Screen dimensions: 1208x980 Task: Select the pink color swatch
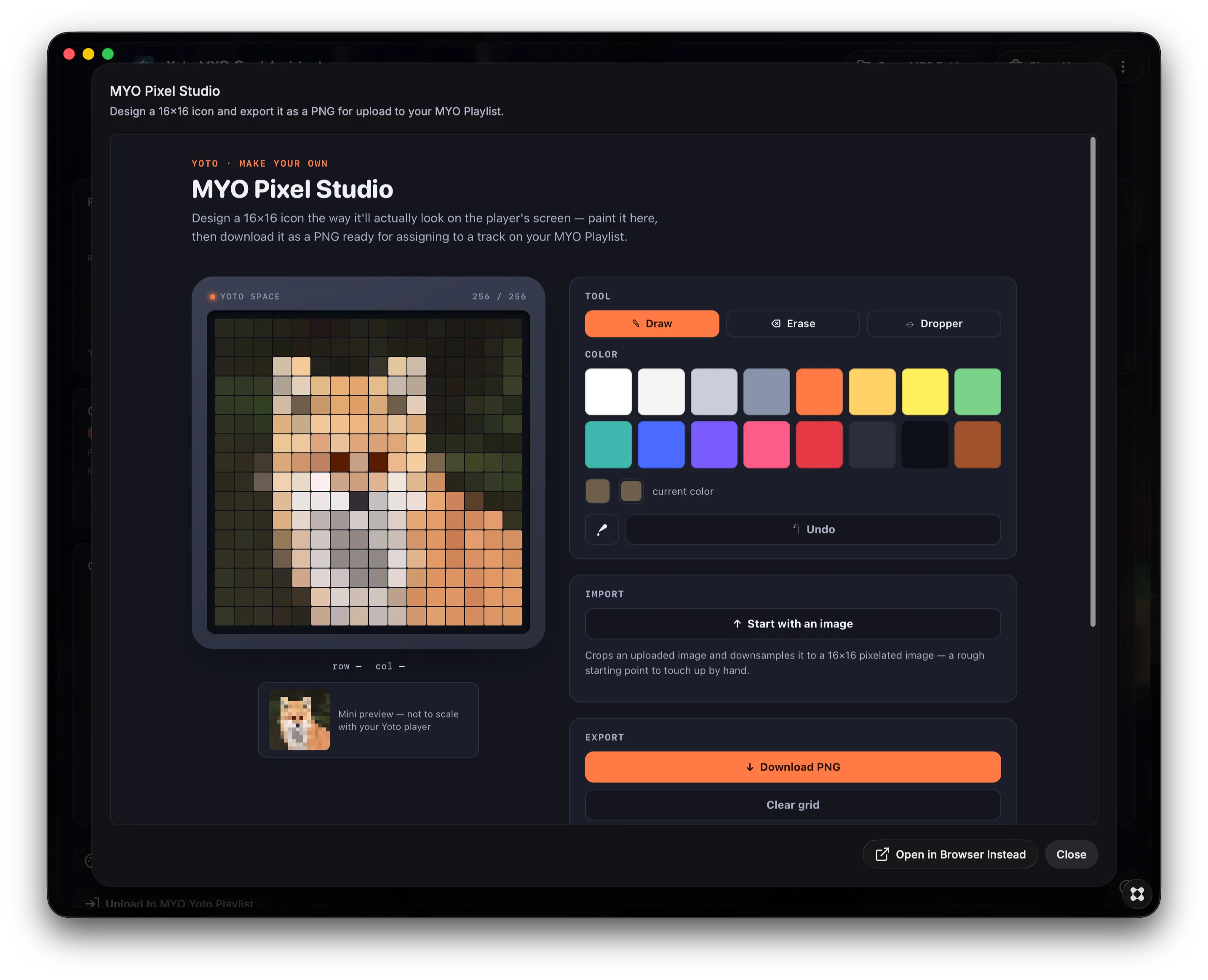(x=766, y=444)
